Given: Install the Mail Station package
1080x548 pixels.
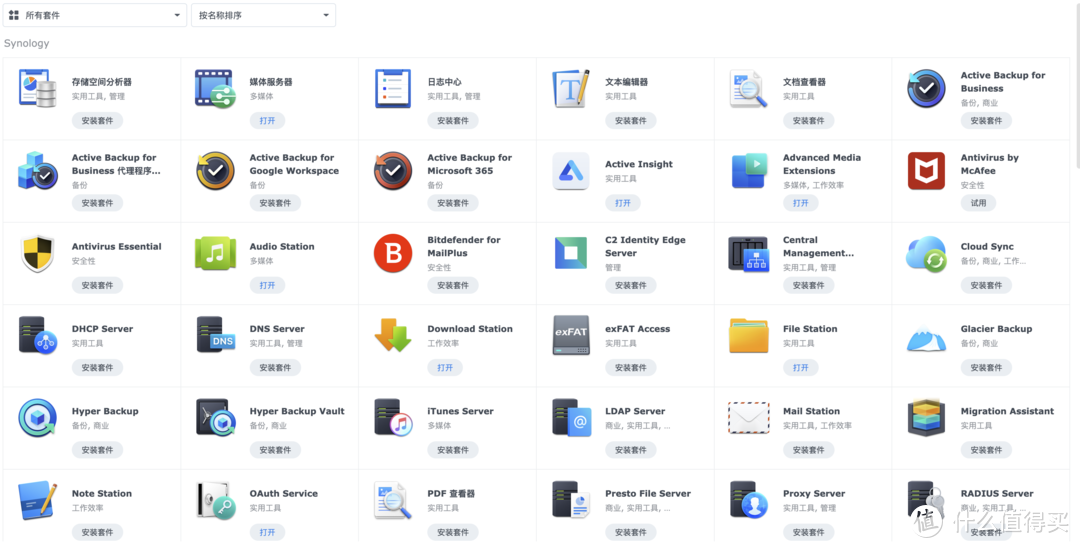Looking at the screenshot, I should [x=808, y=450].
